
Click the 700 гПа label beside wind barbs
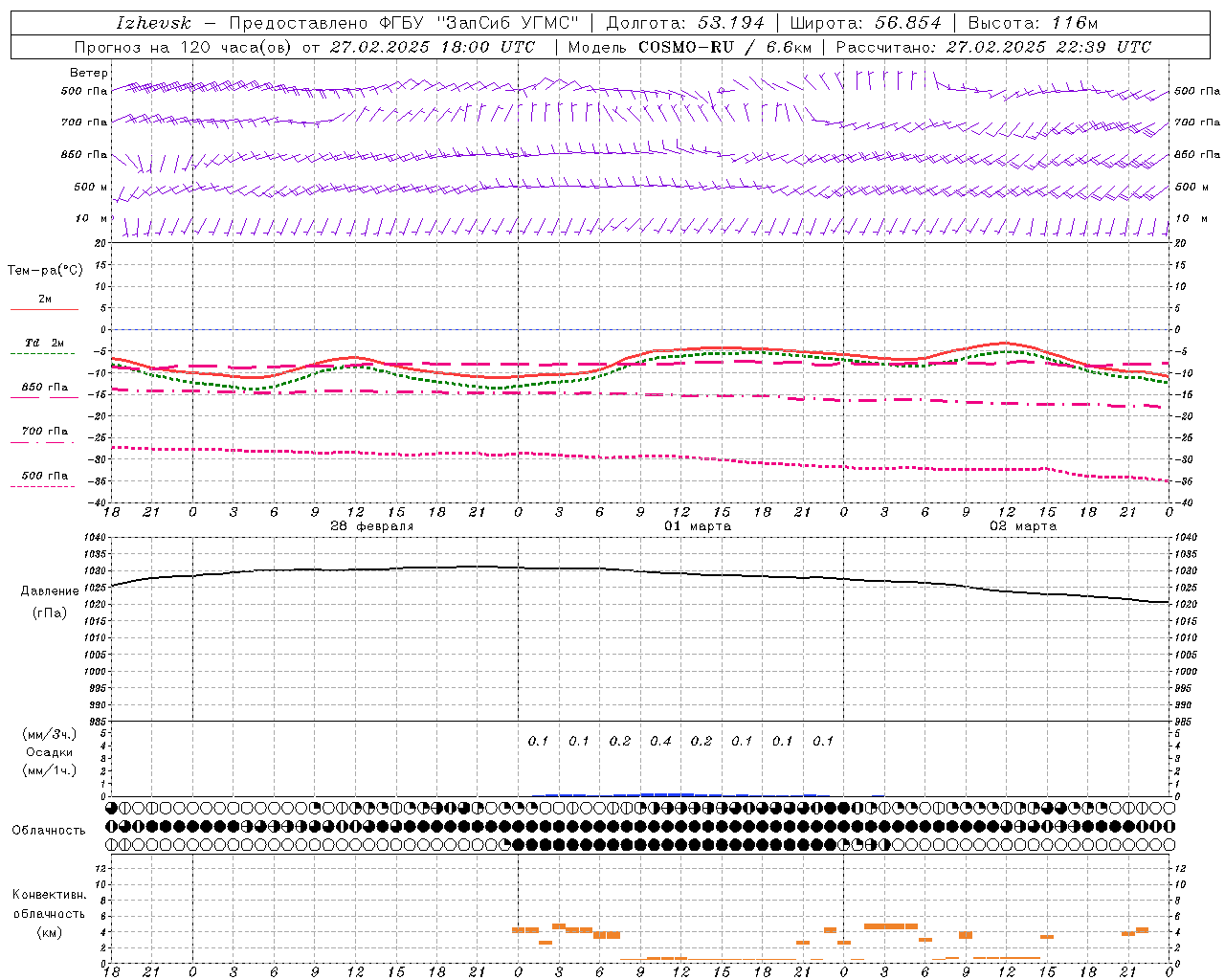84,122
